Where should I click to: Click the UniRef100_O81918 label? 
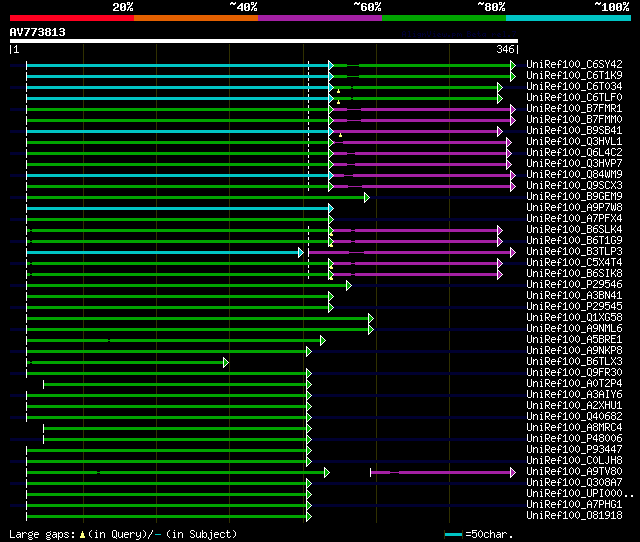pos(574,516)
